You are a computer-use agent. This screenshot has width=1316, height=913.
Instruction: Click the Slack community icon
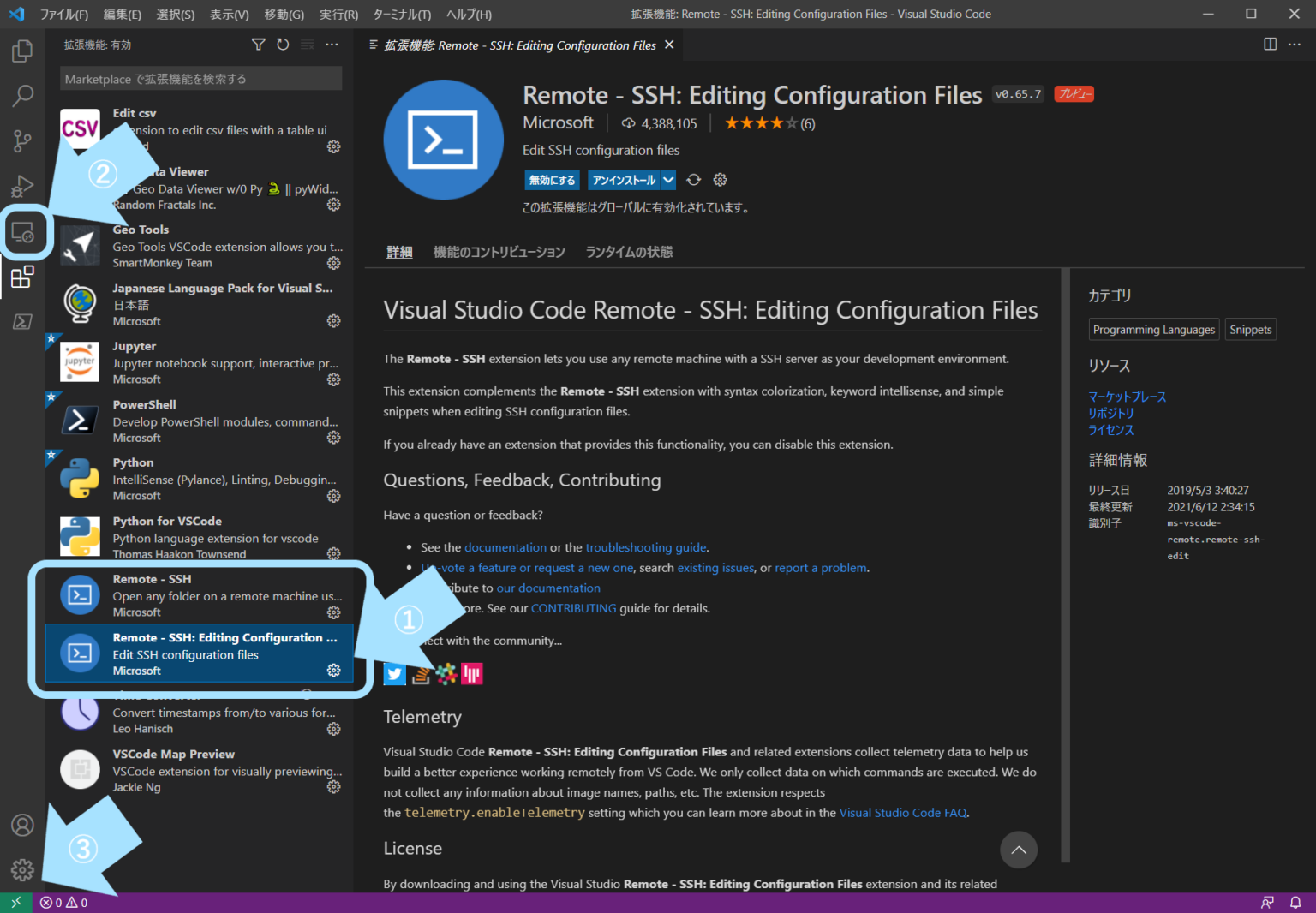pos(446,674)
